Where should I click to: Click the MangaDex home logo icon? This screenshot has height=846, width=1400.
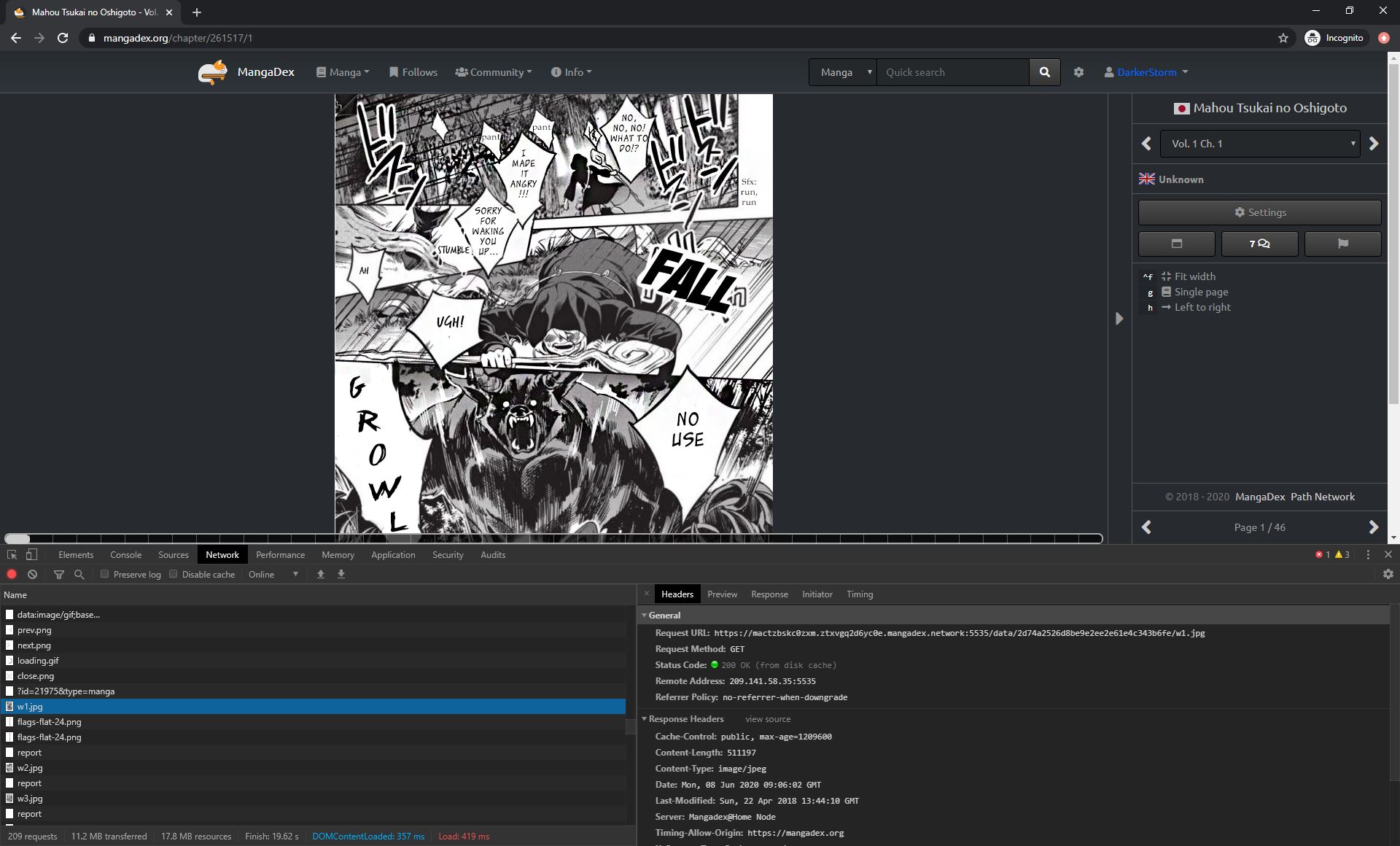[211, 71]
